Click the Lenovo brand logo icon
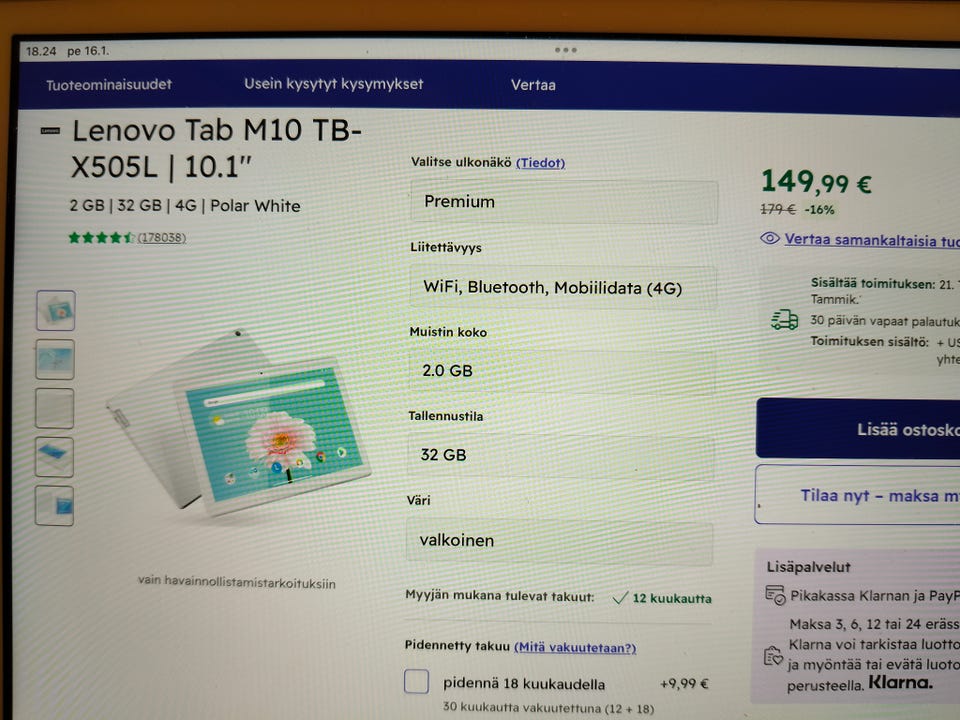Viewport: 960px width, 720px height. tap(50, 130)
